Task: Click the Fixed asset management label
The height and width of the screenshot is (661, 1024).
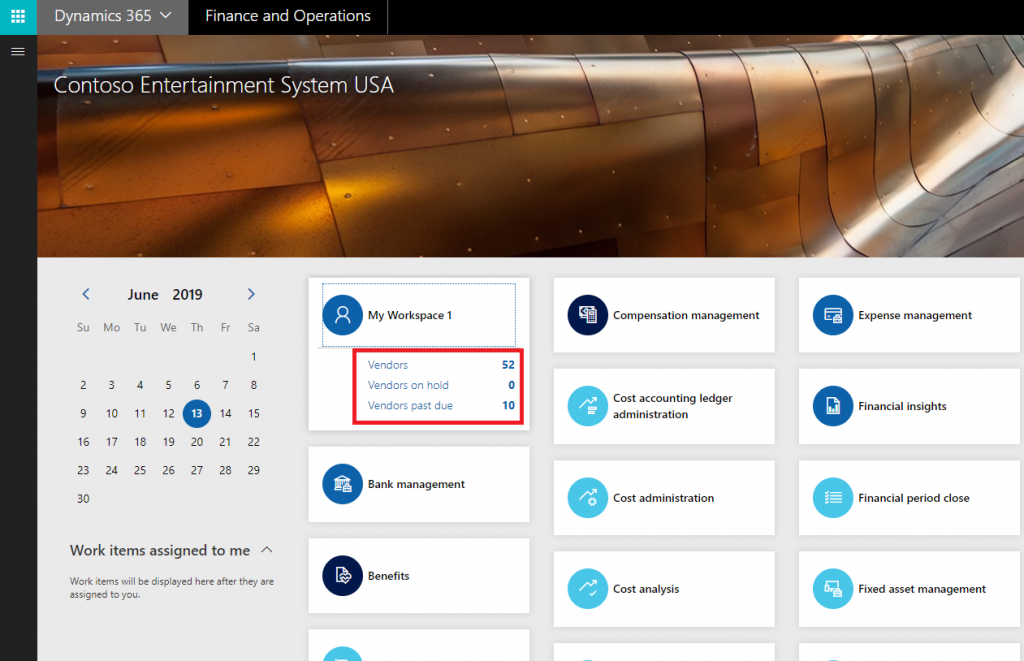Action: (x=922, y=589)
